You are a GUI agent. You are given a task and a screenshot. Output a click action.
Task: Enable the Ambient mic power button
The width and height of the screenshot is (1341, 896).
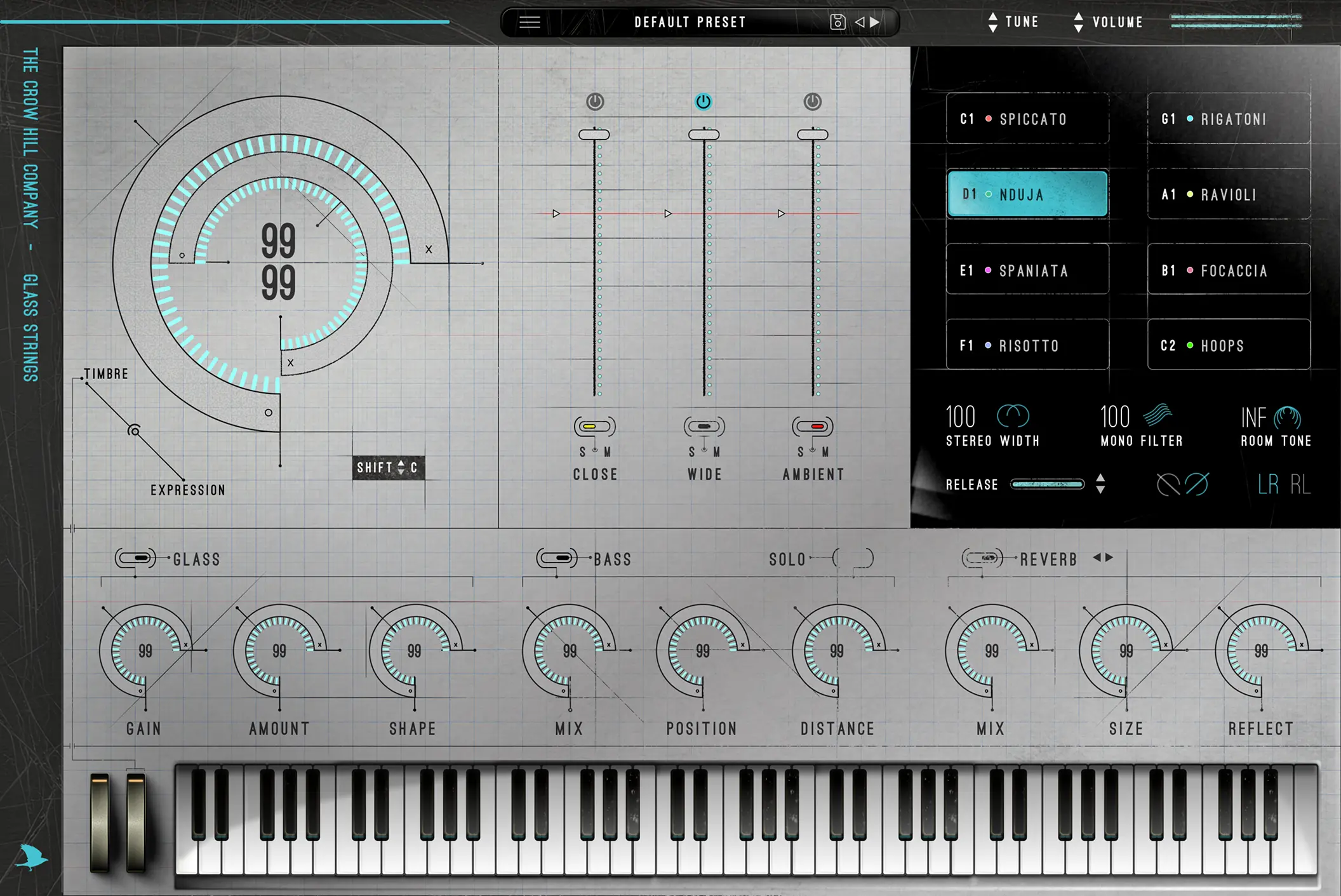(x=813, y=102)
